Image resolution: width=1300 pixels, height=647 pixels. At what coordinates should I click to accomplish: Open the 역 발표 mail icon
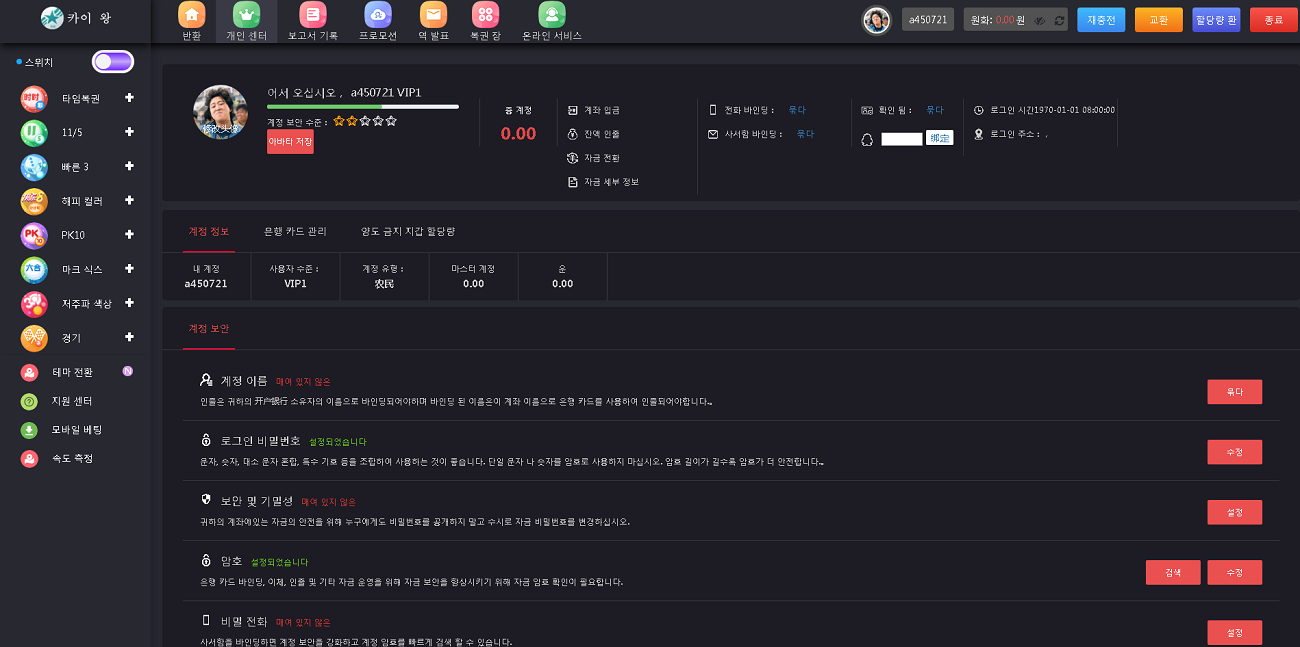(x=432, y=15)
